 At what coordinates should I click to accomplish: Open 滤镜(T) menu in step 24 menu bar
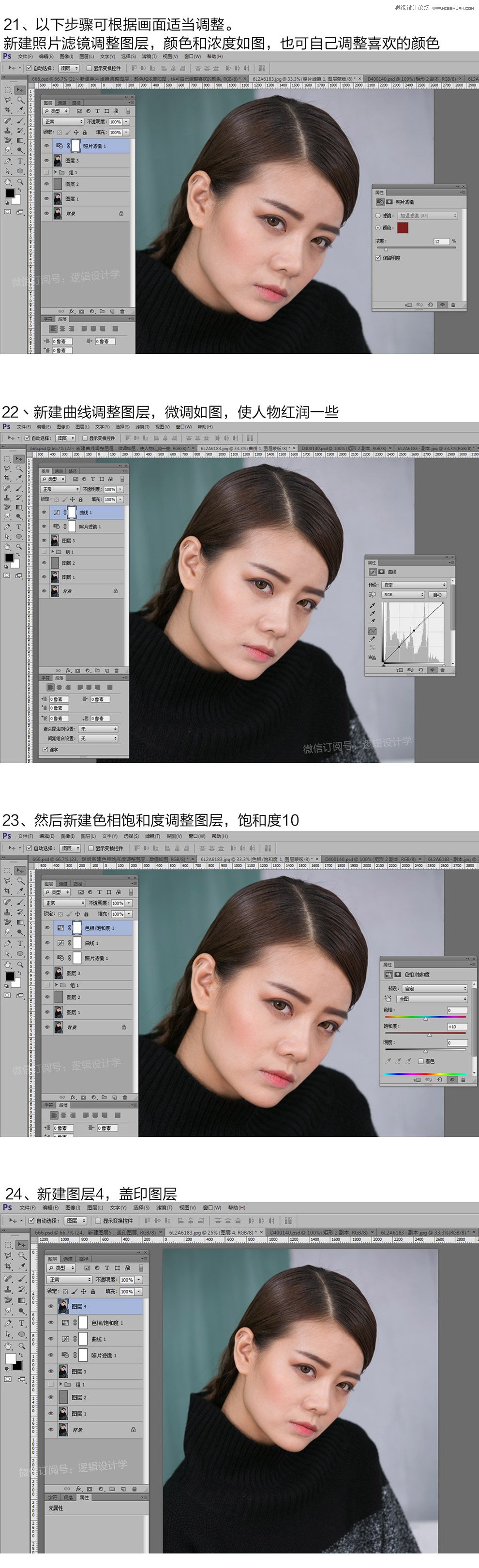tap(165, 1207)
